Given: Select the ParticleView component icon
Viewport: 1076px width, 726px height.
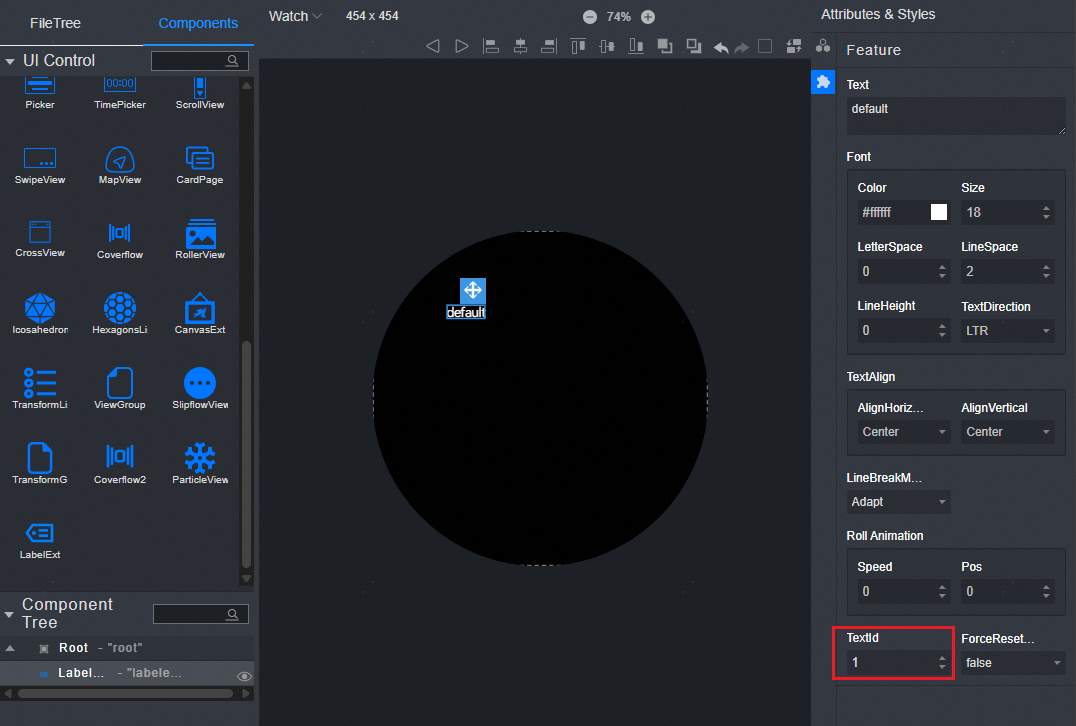Looking at the screenshot, I should coord(200,458).
